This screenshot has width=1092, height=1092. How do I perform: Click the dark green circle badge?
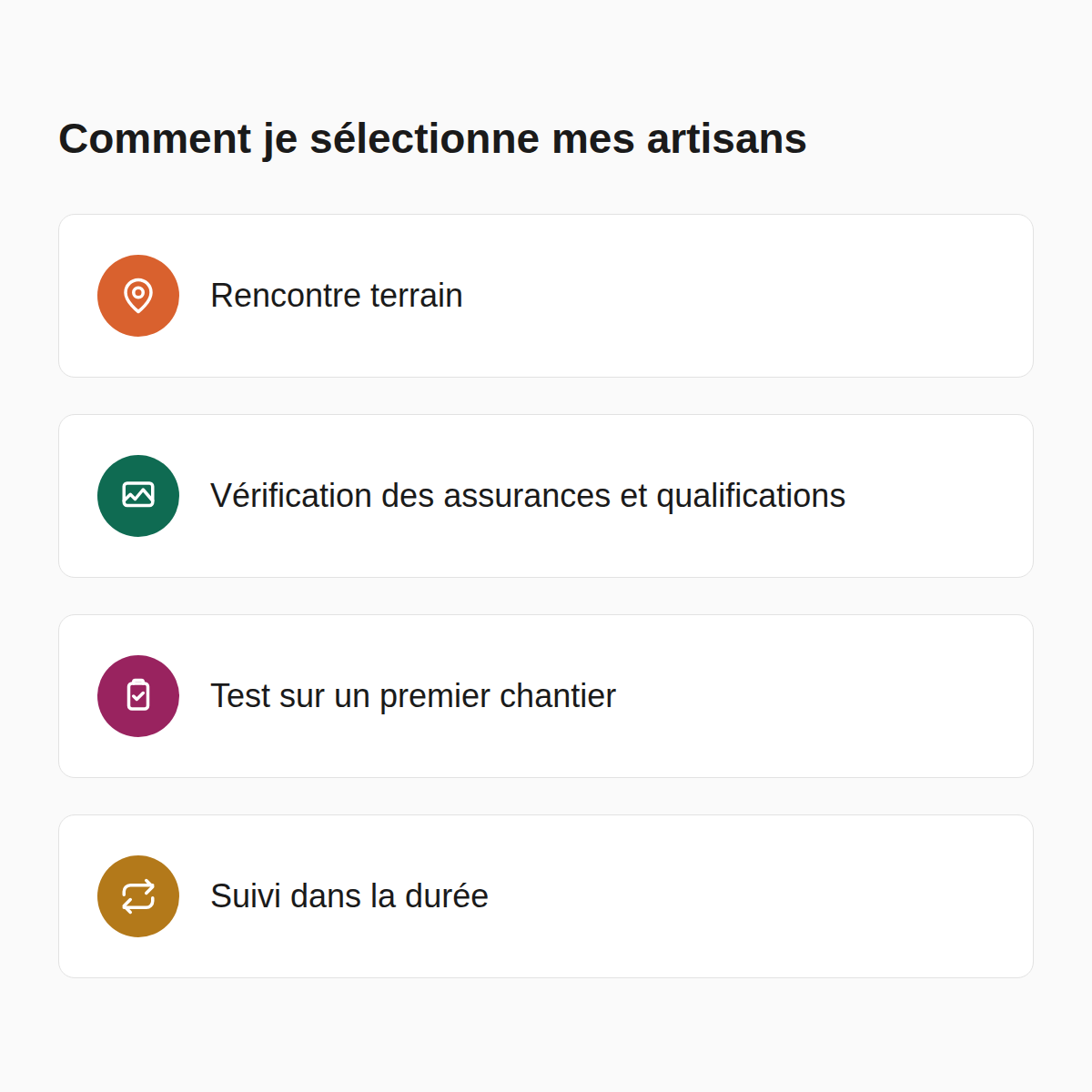click(138, 496)
